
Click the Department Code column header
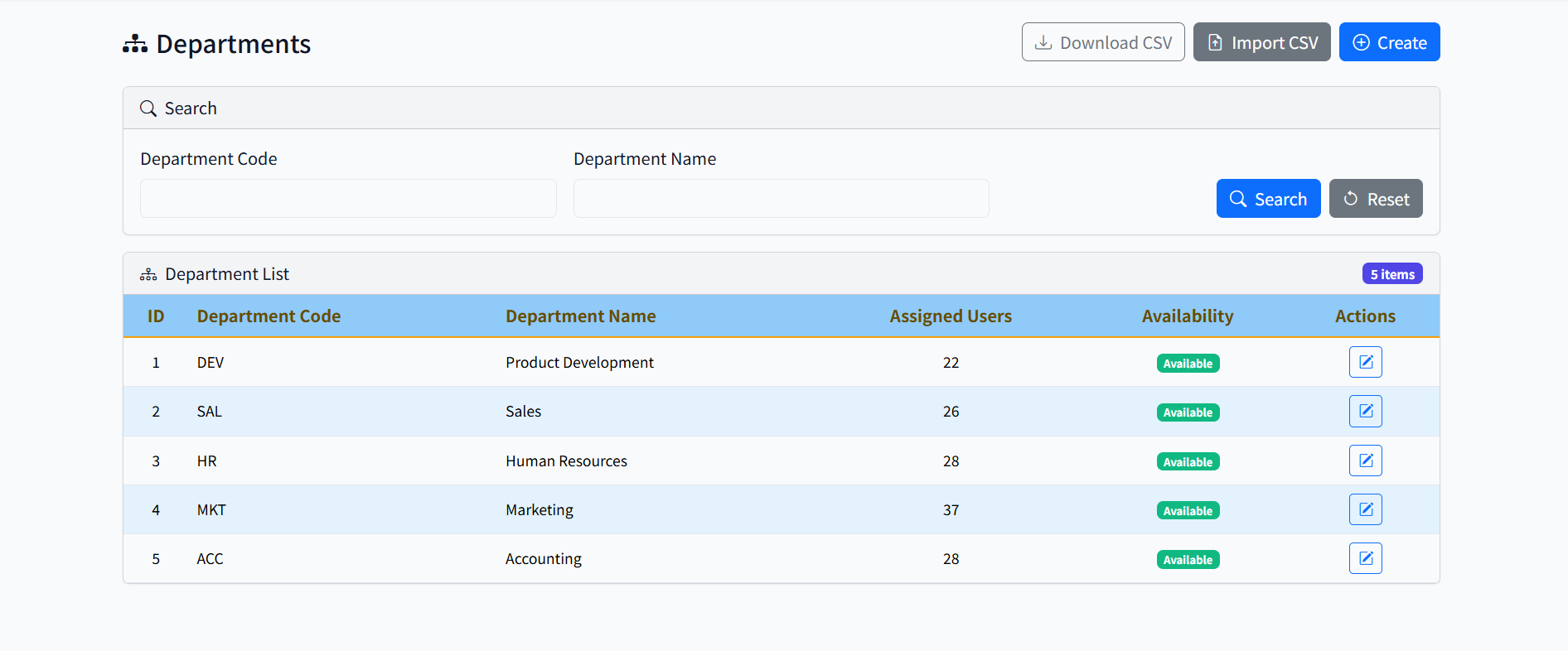coord(269,316)
